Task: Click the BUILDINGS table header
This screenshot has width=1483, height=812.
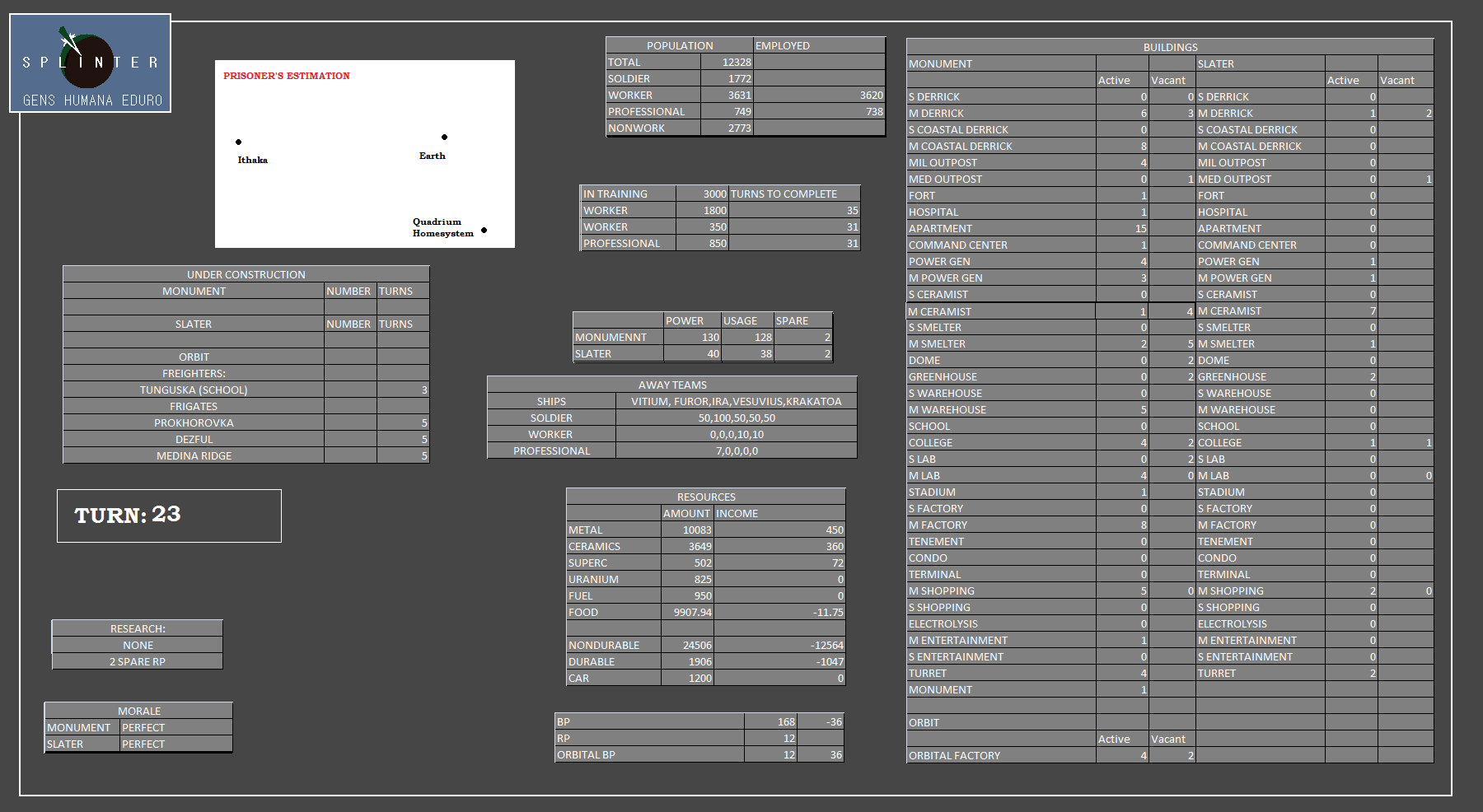Action: [1170, 47]
